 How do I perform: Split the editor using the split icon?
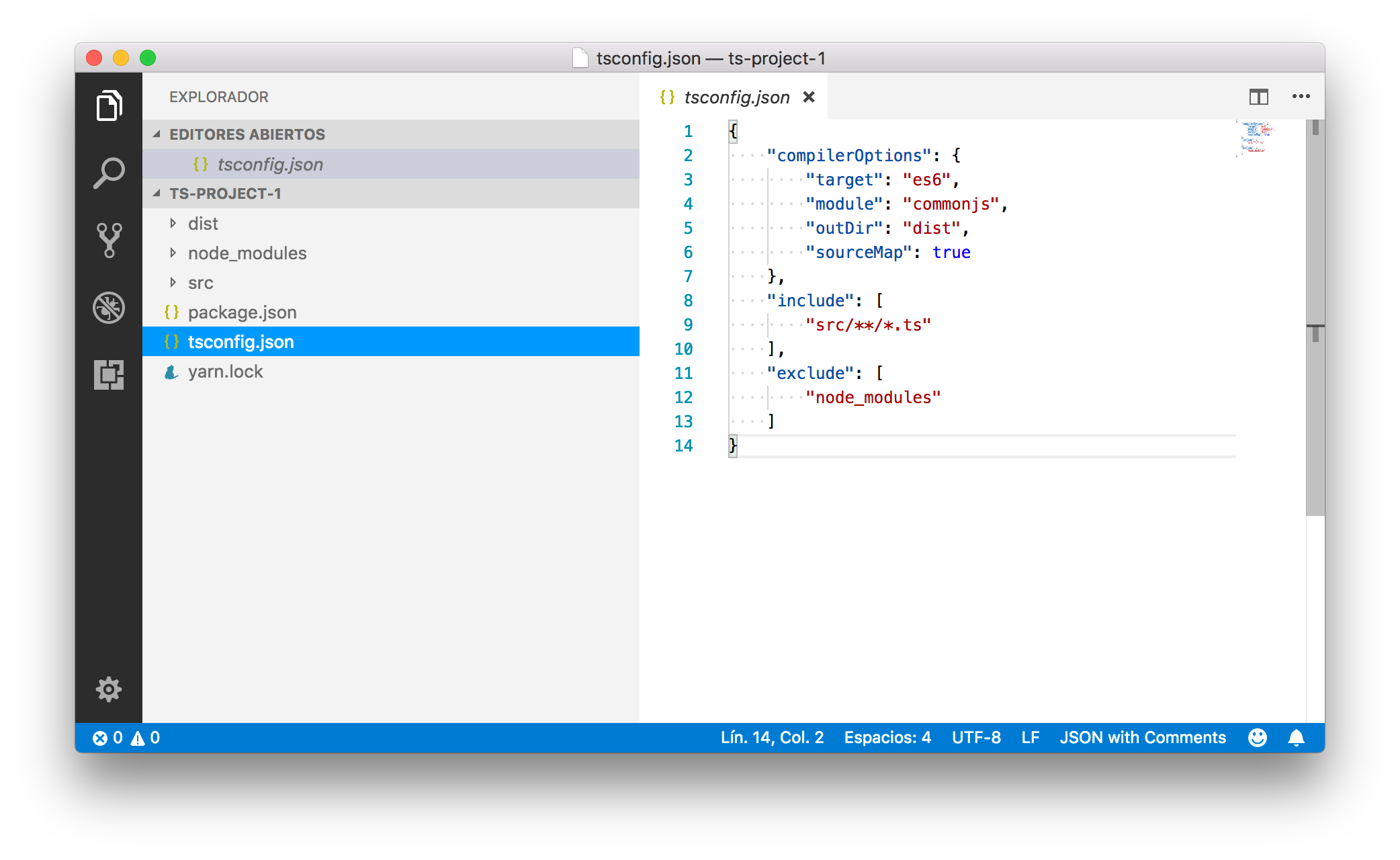pyautogui.click(x=1259, y=97)
